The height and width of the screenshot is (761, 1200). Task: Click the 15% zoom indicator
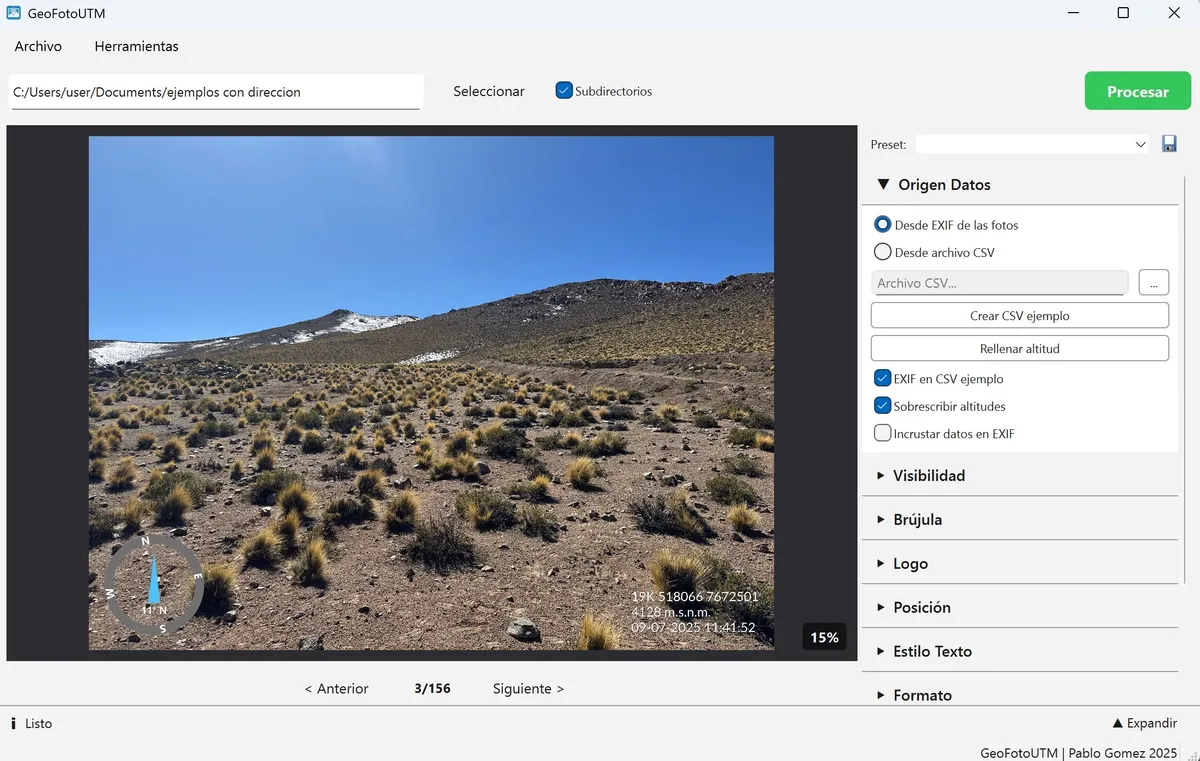pyautogui.click(x=824, y=637)
